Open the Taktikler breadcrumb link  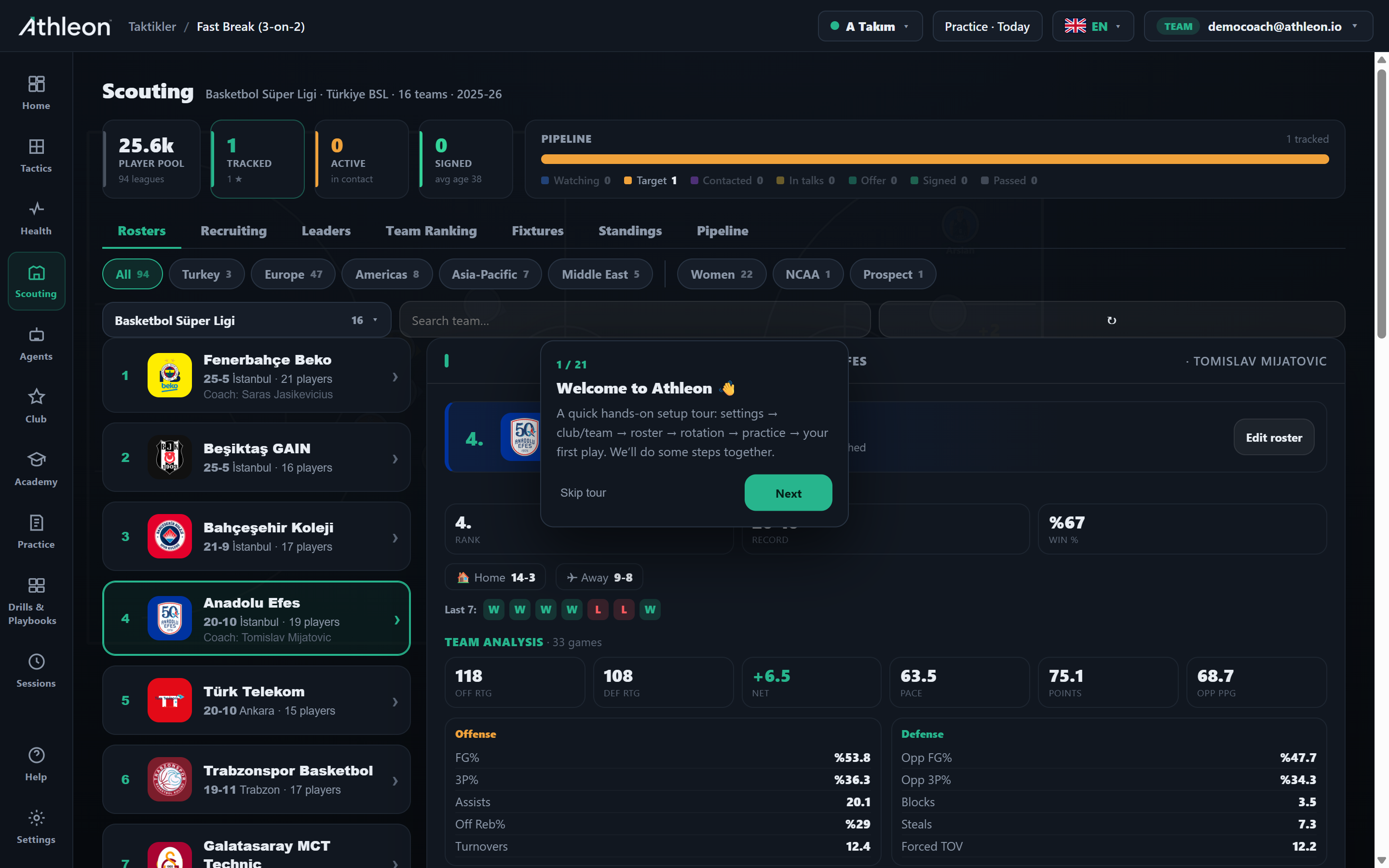point(152,27)
